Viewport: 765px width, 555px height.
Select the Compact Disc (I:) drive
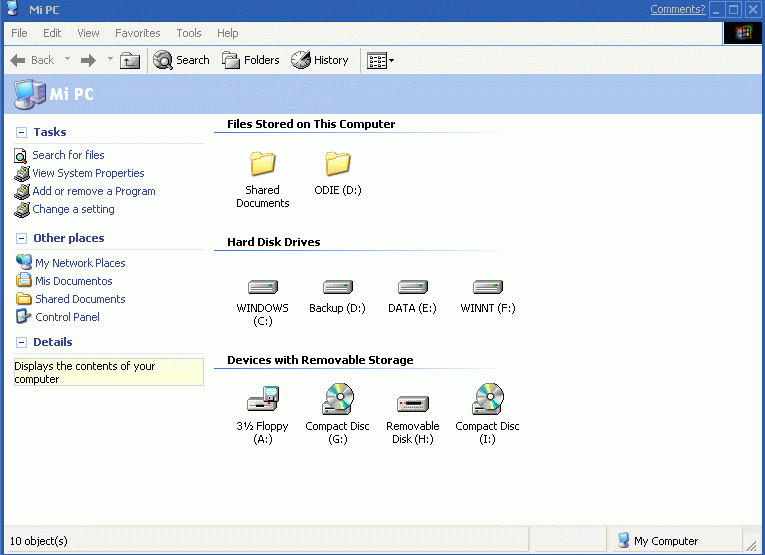[x=488, y=399]
